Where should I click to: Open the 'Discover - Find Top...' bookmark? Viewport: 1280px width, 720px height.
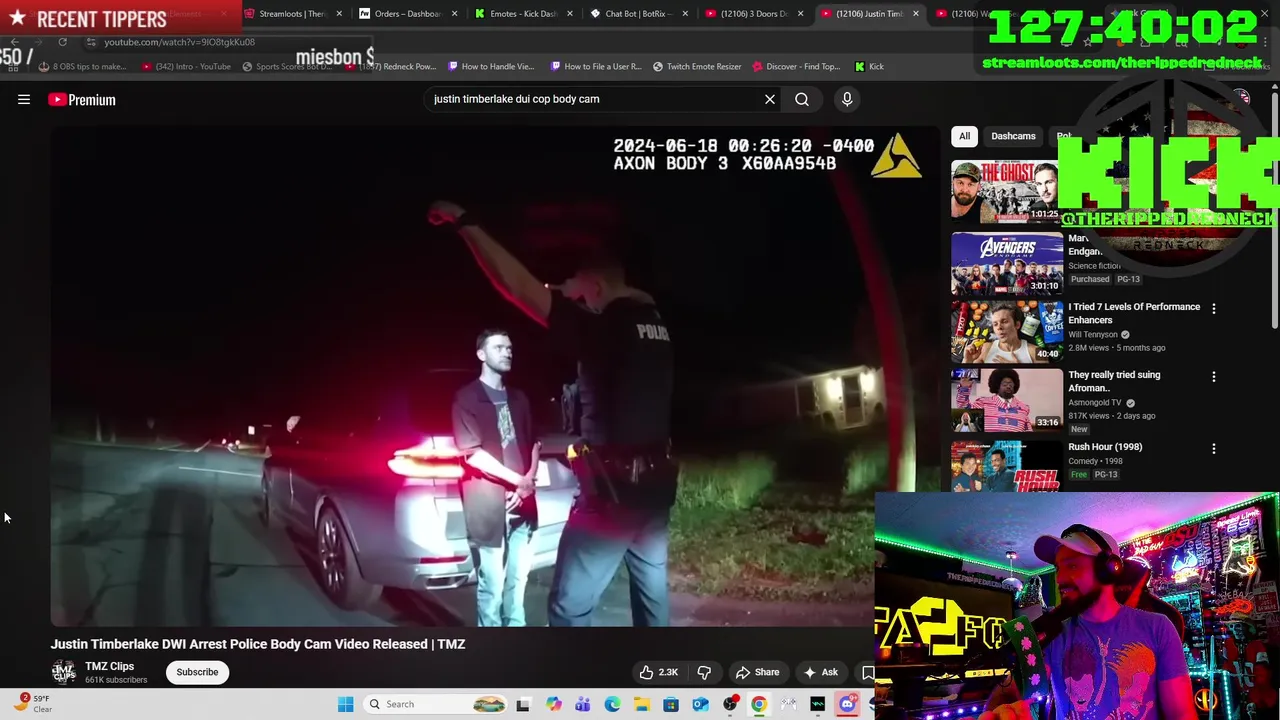[x=796, y=66]
